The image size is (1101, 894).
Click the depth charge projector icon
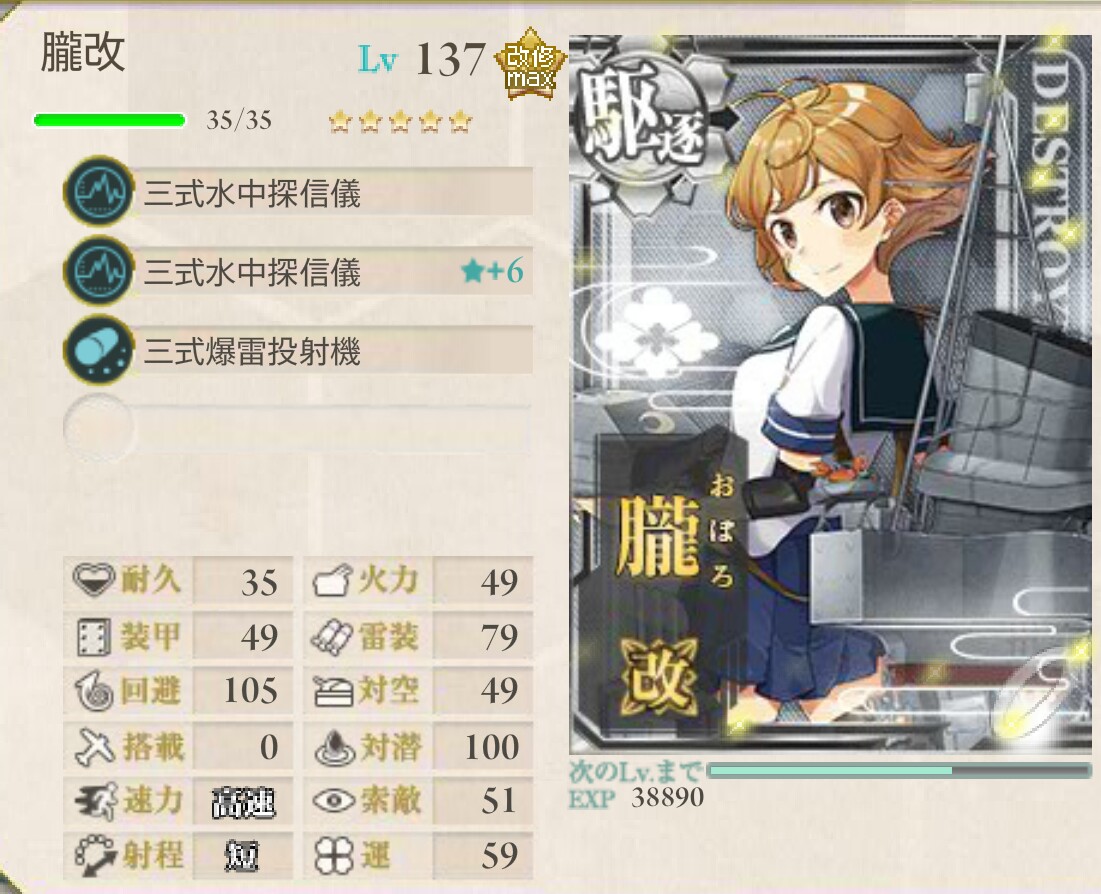pyautogui.click(x=99, y=350)
